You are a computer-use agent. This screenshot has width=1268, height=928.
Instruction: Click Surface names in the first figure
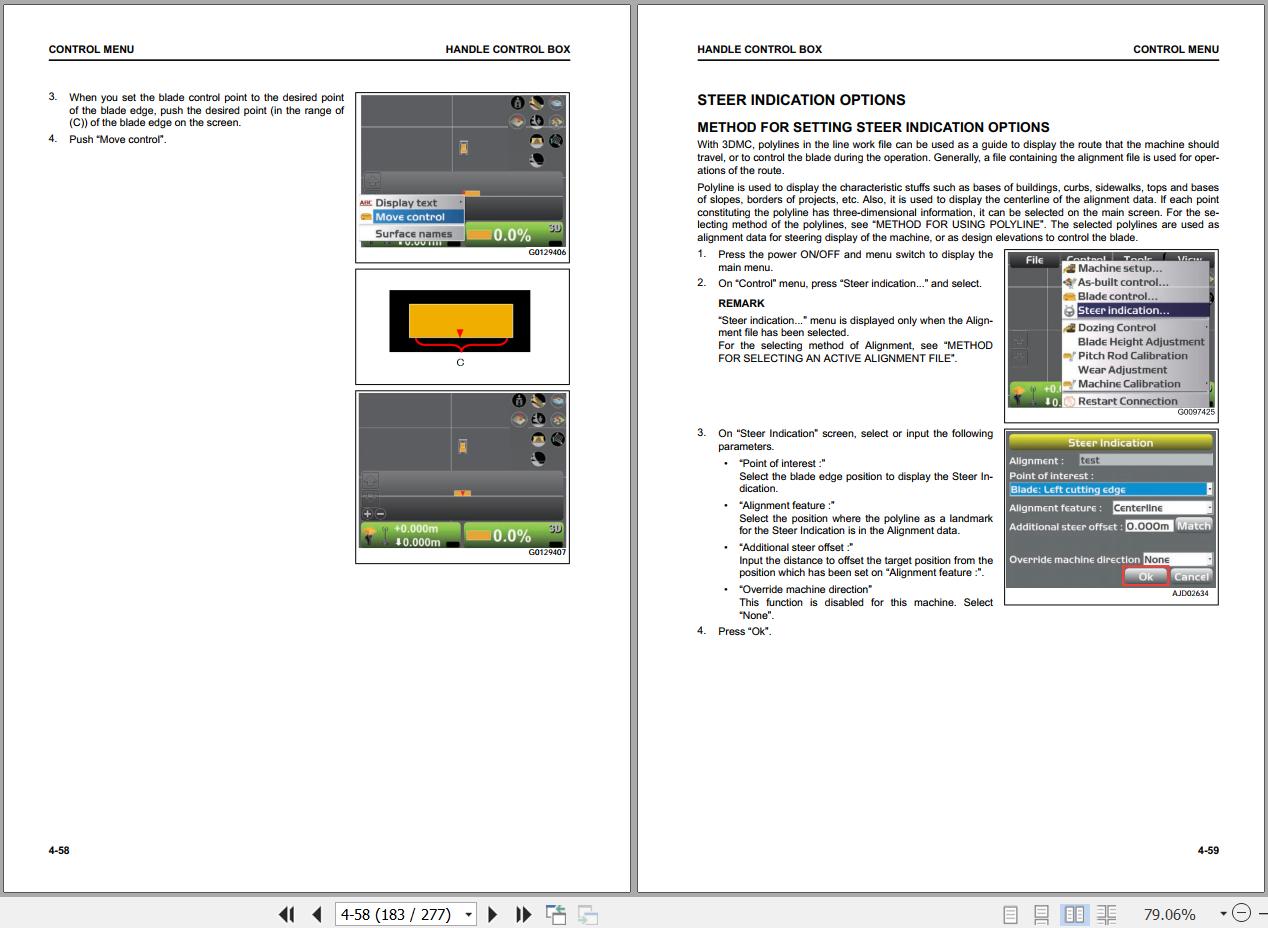413,234
